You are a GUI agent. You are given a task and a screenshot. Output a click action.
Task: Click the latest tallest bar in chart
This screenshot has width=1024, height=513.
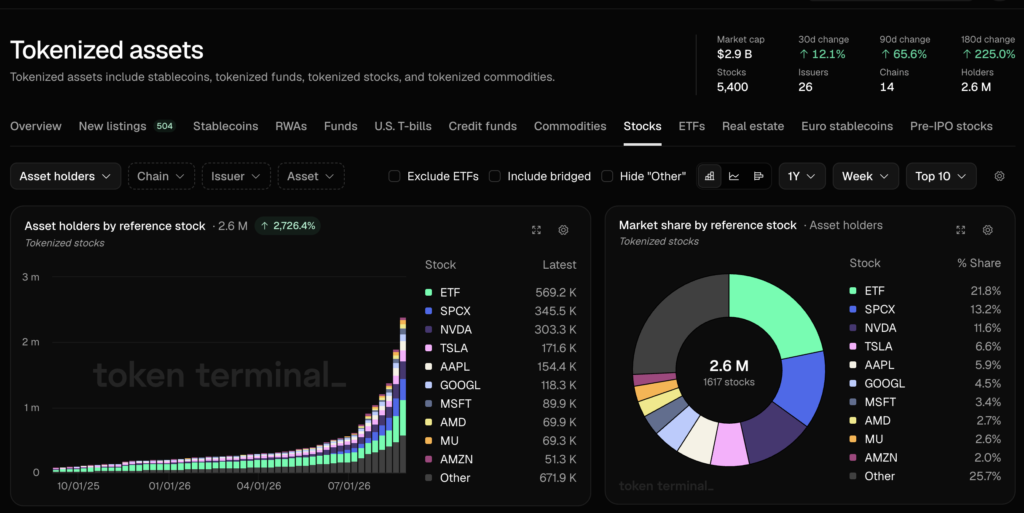coord(403,395)
